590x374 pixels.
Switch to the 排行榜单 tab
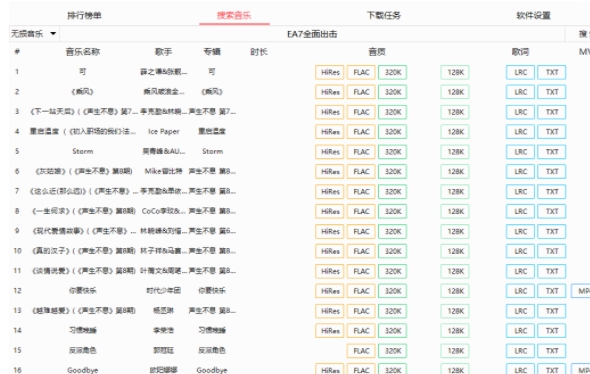pos(84,15)
